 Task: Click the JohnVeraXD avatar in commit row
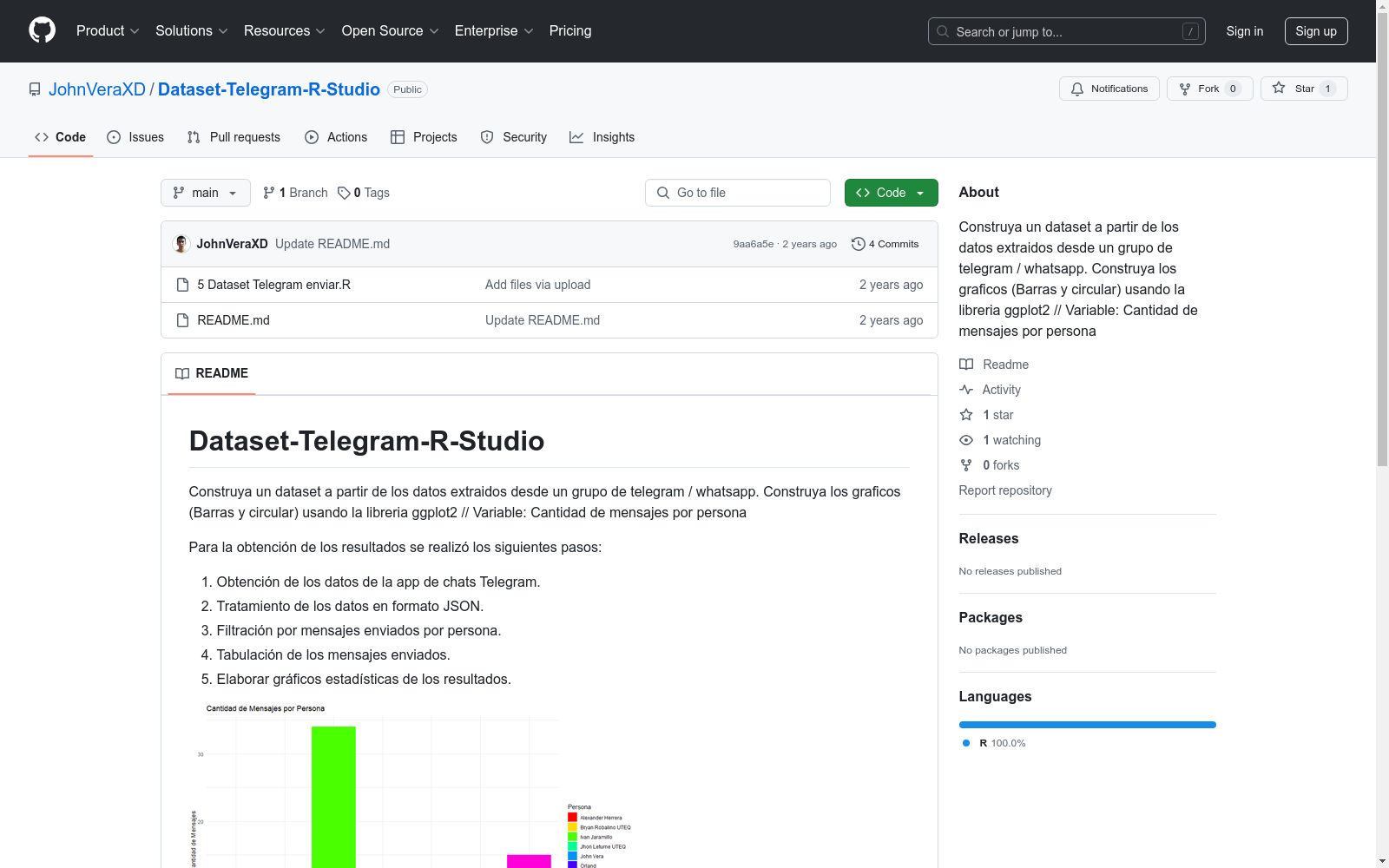(x=181, y=244)
